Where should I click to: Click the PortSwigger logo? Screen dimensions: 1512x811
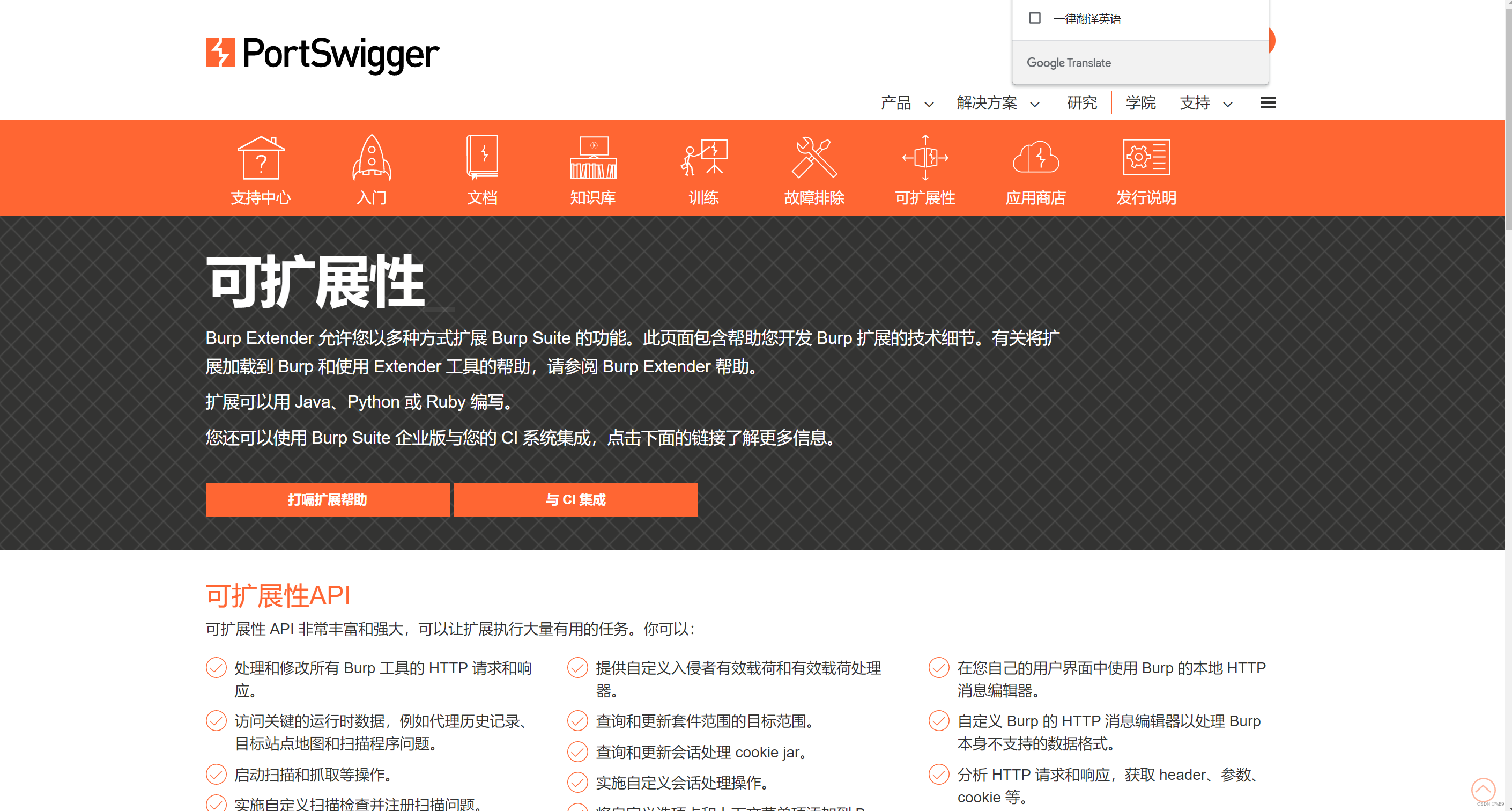tap(322, 54)
